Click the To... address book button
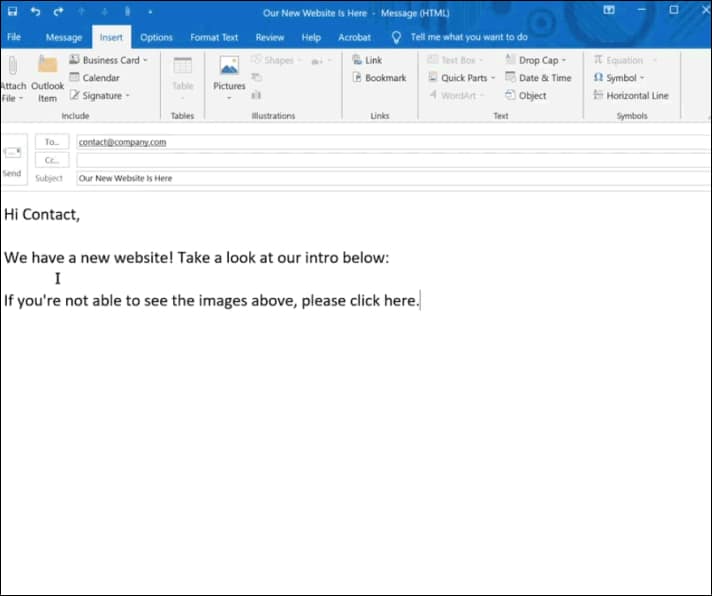Image resolution: width=712 pixels, height=596 pixels. pos(52,142)
